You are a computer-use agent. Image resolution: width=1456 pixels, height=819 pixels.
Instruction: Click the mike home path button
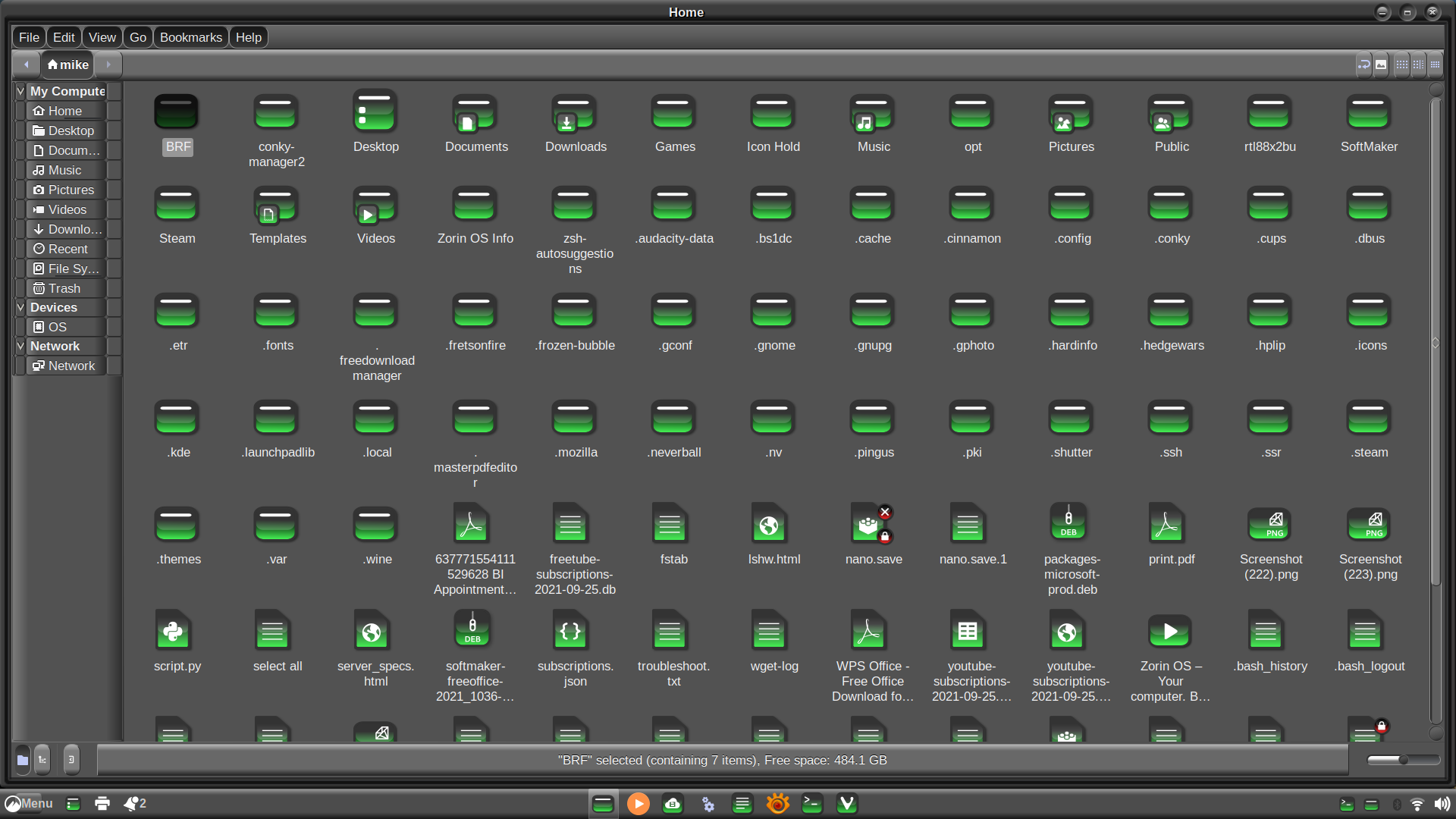[67, 64]
